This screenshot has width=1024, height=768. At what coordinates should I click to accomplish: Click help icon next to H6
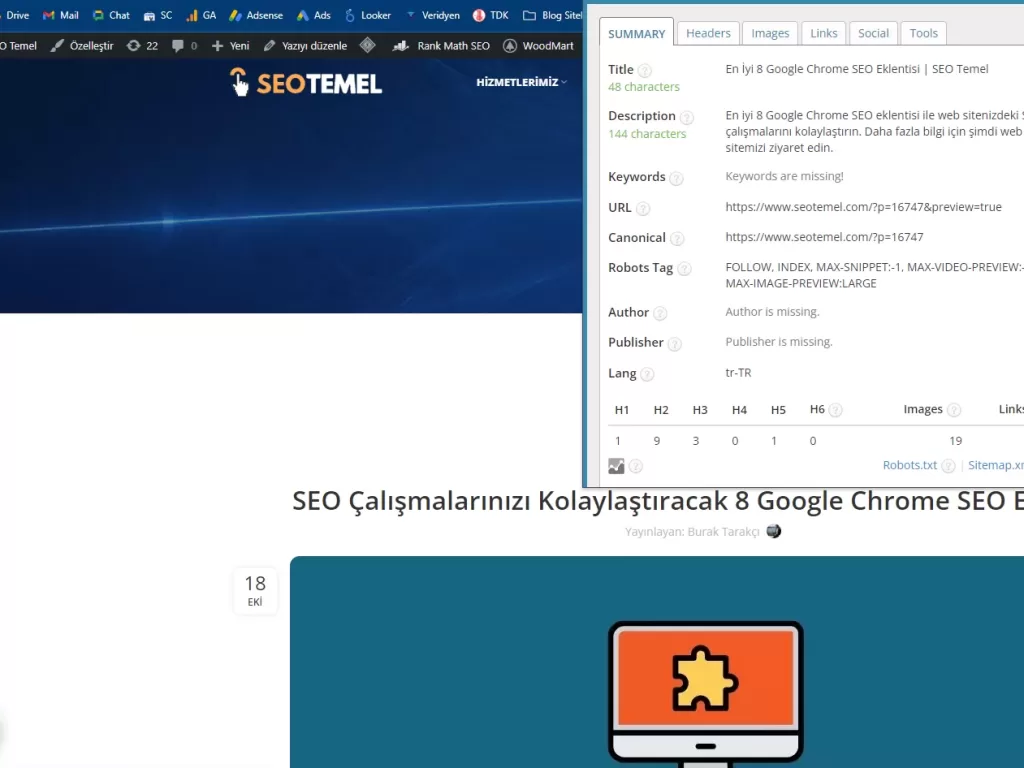(835, 410)
